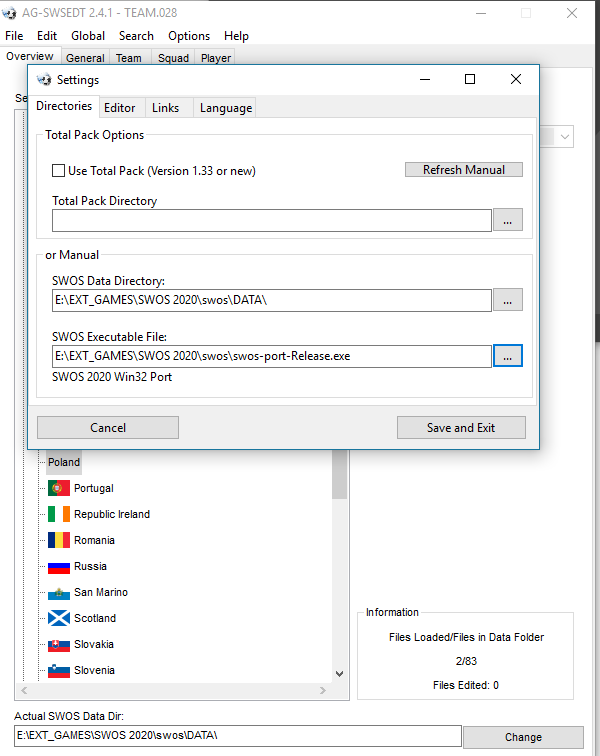This screenshot has width=600, height=756.
Task: Click the SWOS Data Directory path field
Action: pos(271,300)
